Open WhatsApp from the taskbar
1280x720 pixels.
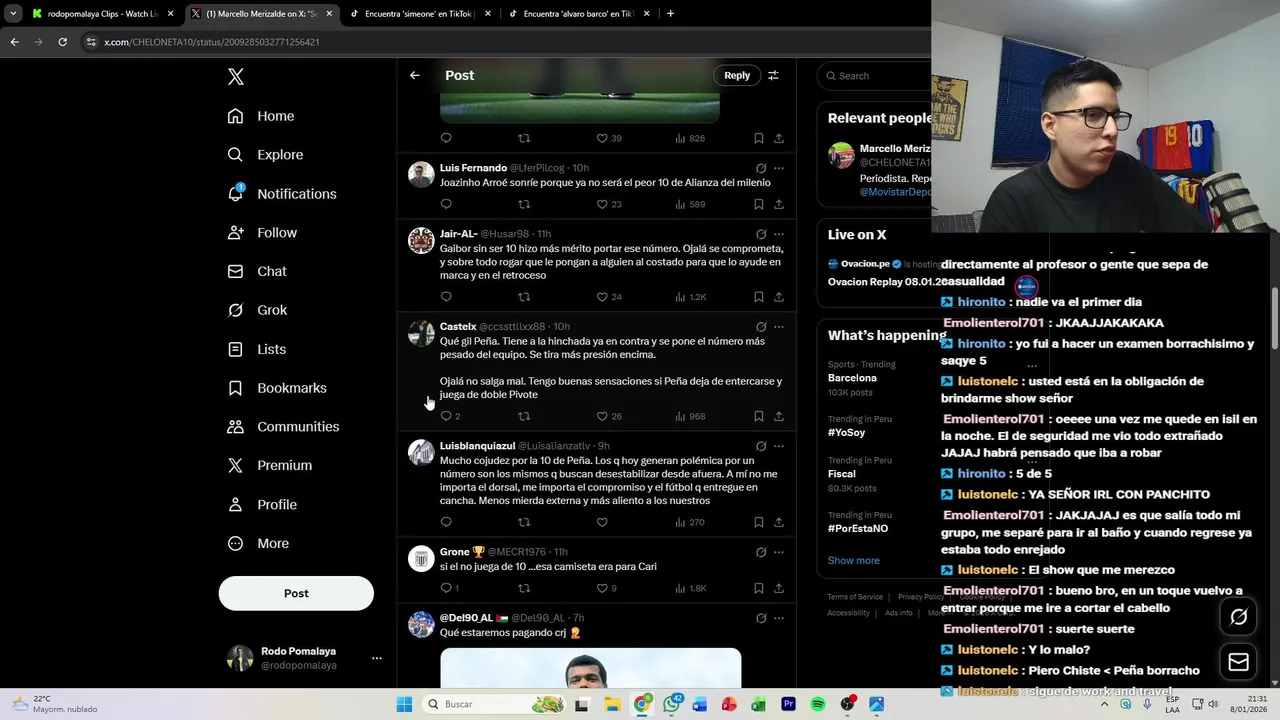[671, 704]
